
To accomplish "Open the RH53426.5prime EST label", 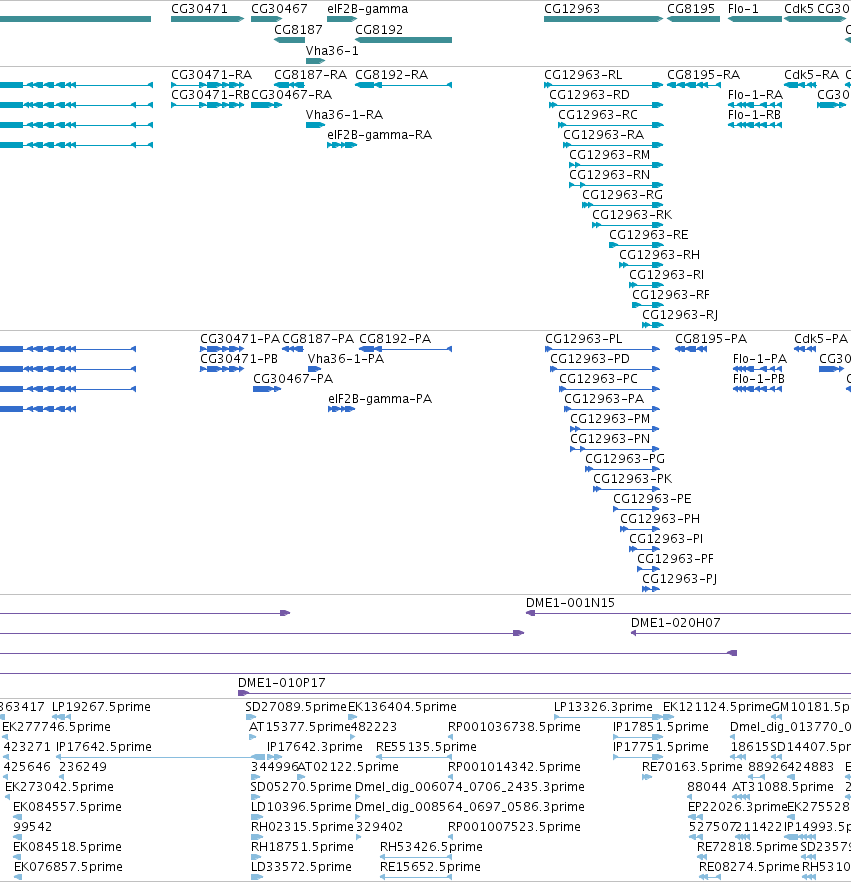I will (431, 847).
